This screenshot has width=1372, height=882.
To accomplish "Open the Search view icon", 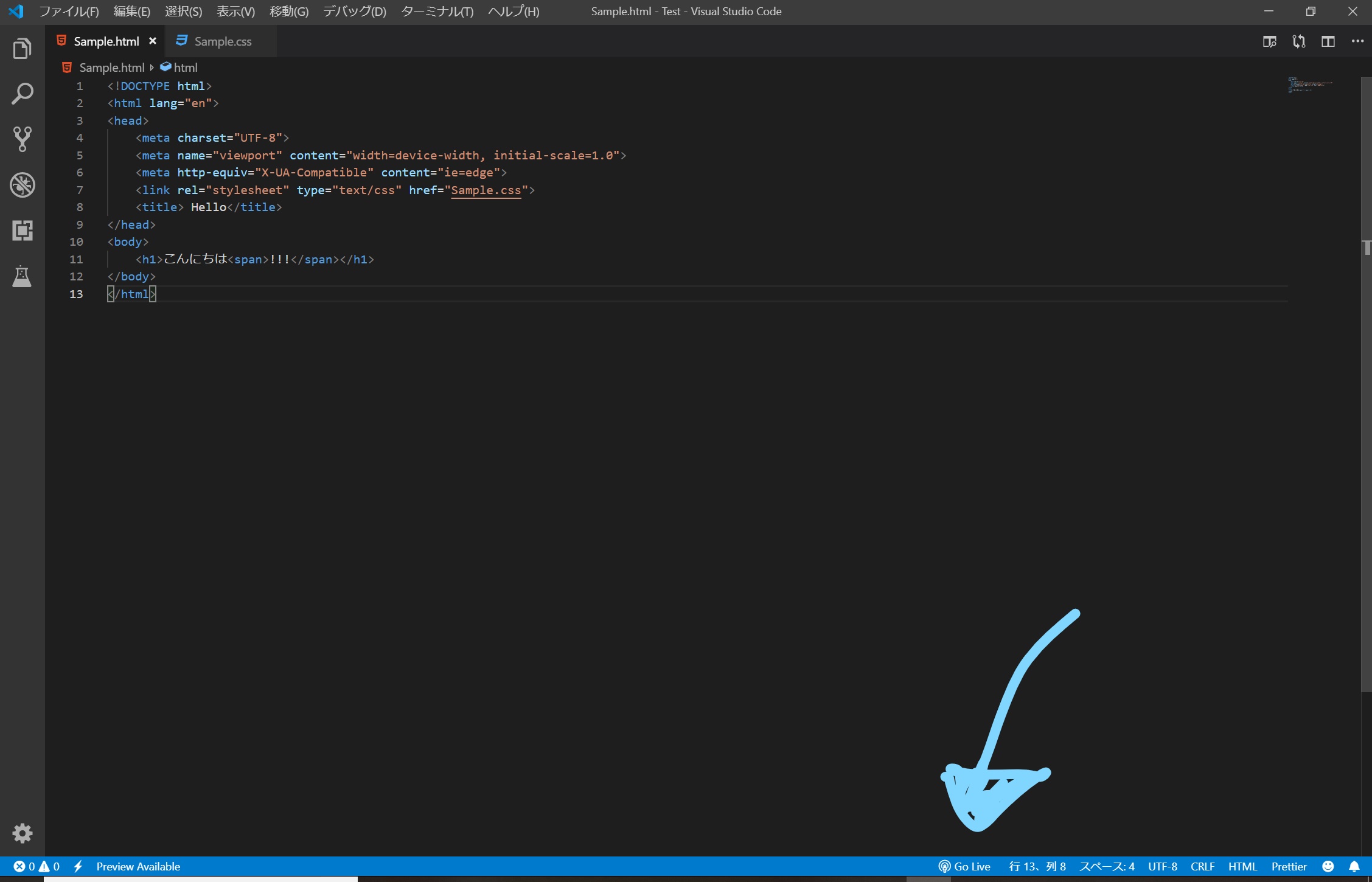I will pyautogui.click(x=22, y=94).
